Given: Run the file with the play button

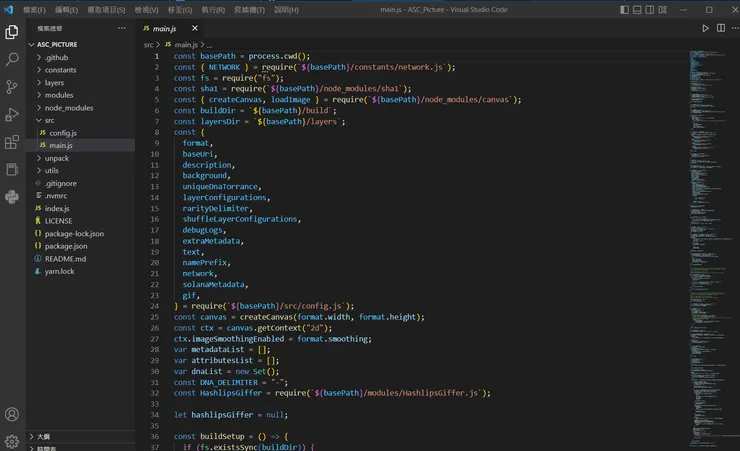Looking at the screenshot, I should pos(705,28).
